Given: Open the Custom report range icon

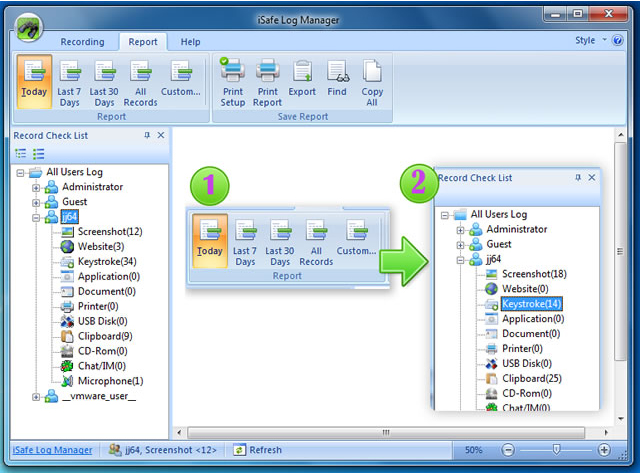Looking at the screenshot, I should click(x=181, y=82).
